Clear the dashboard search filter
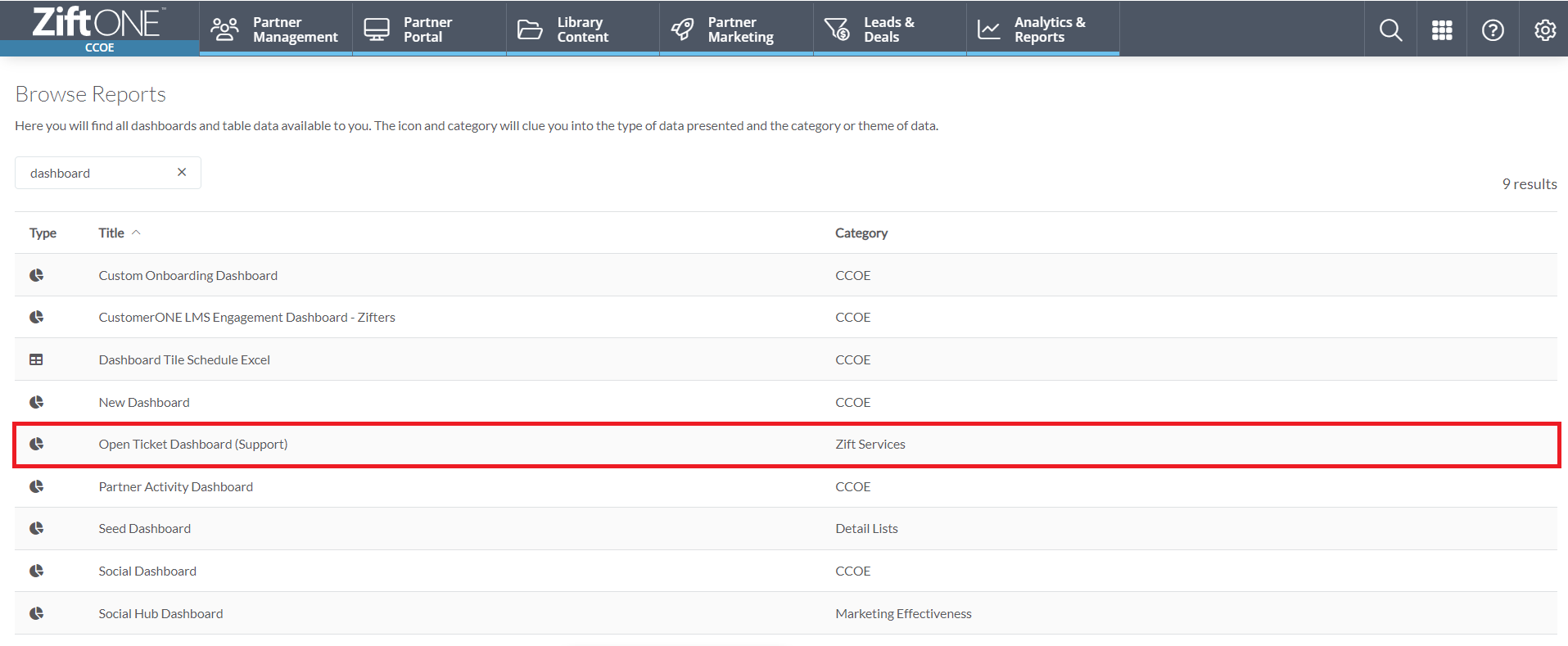1568x646 pixels. point(182,172)
